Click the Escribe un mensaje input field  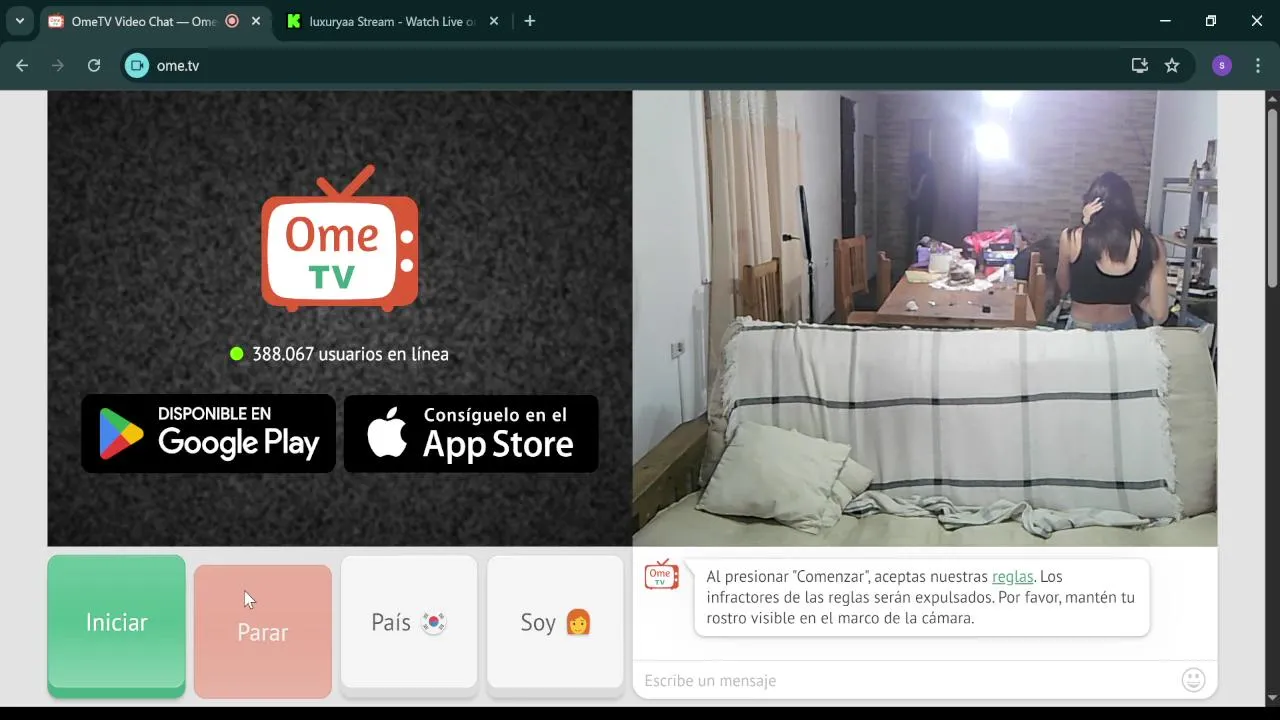tap(905, 680)
